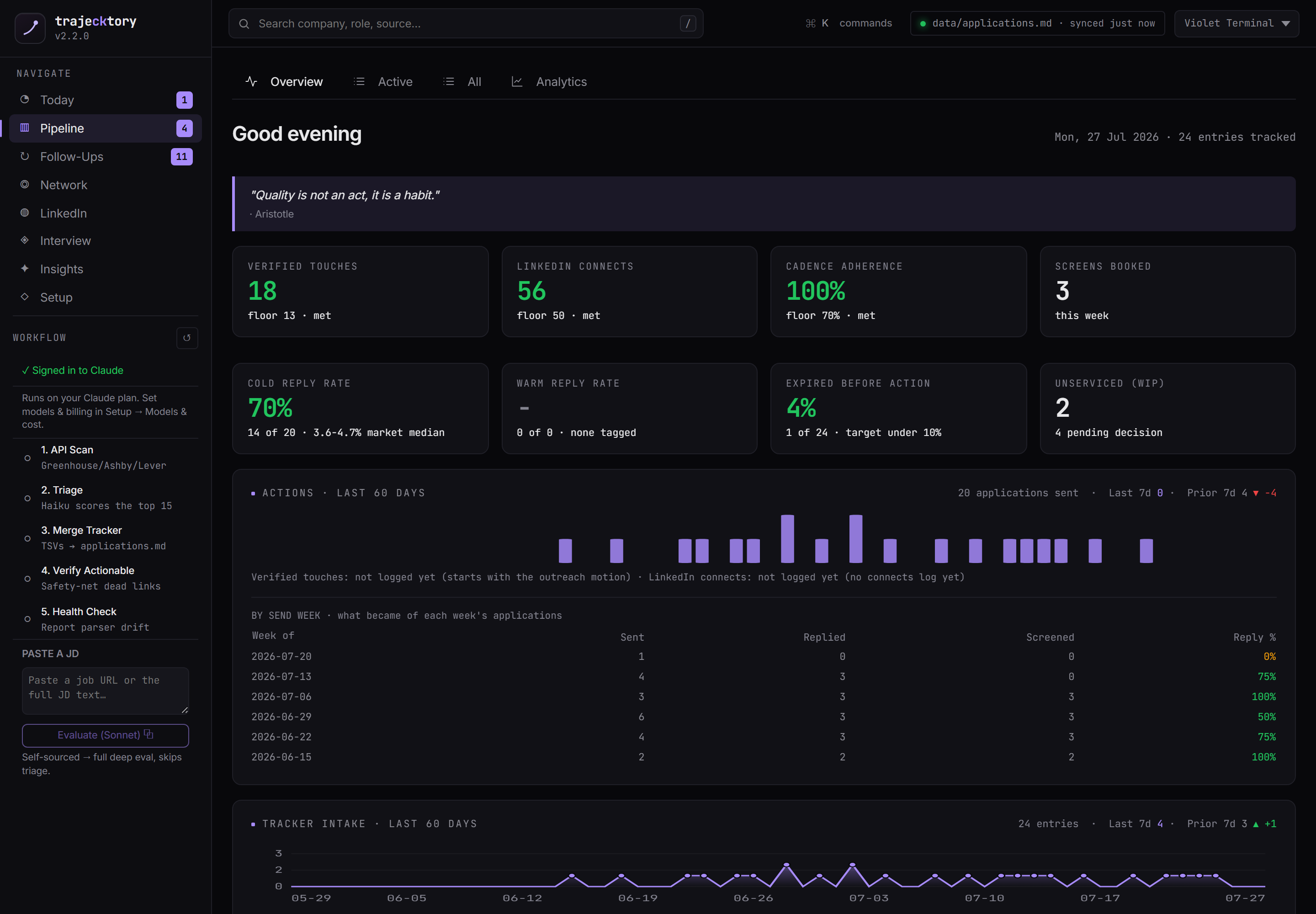Click the Follow-Ups refresh icon
This screenshot has width=1316, height=914.
(25, 156)
